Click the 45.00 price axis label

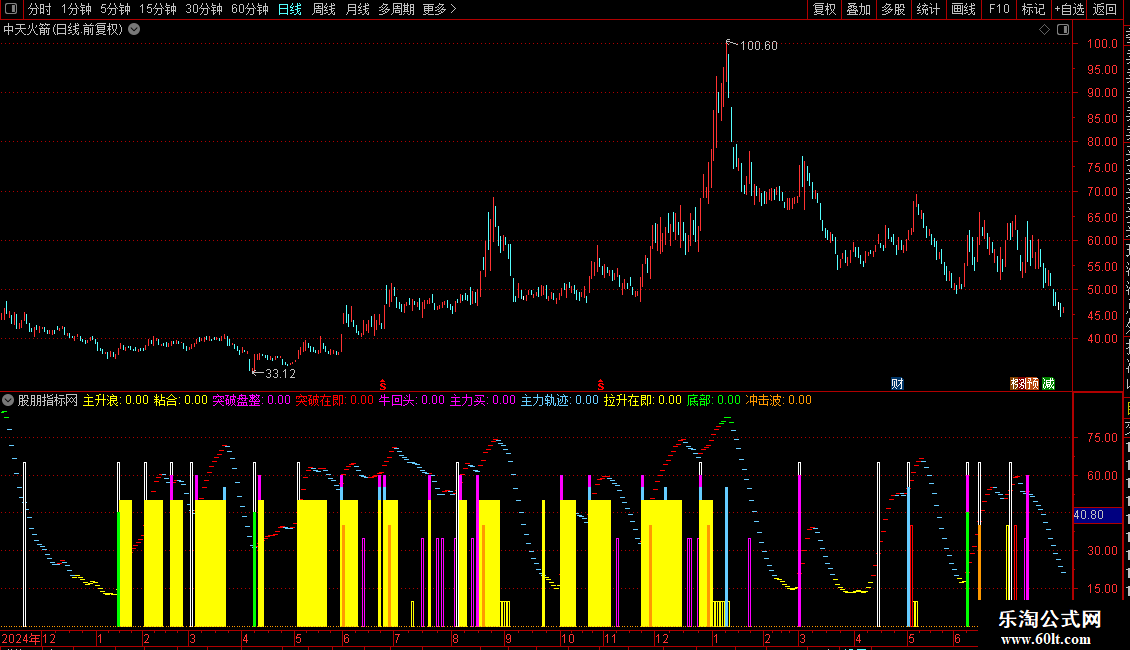(x=1102, y=315)
